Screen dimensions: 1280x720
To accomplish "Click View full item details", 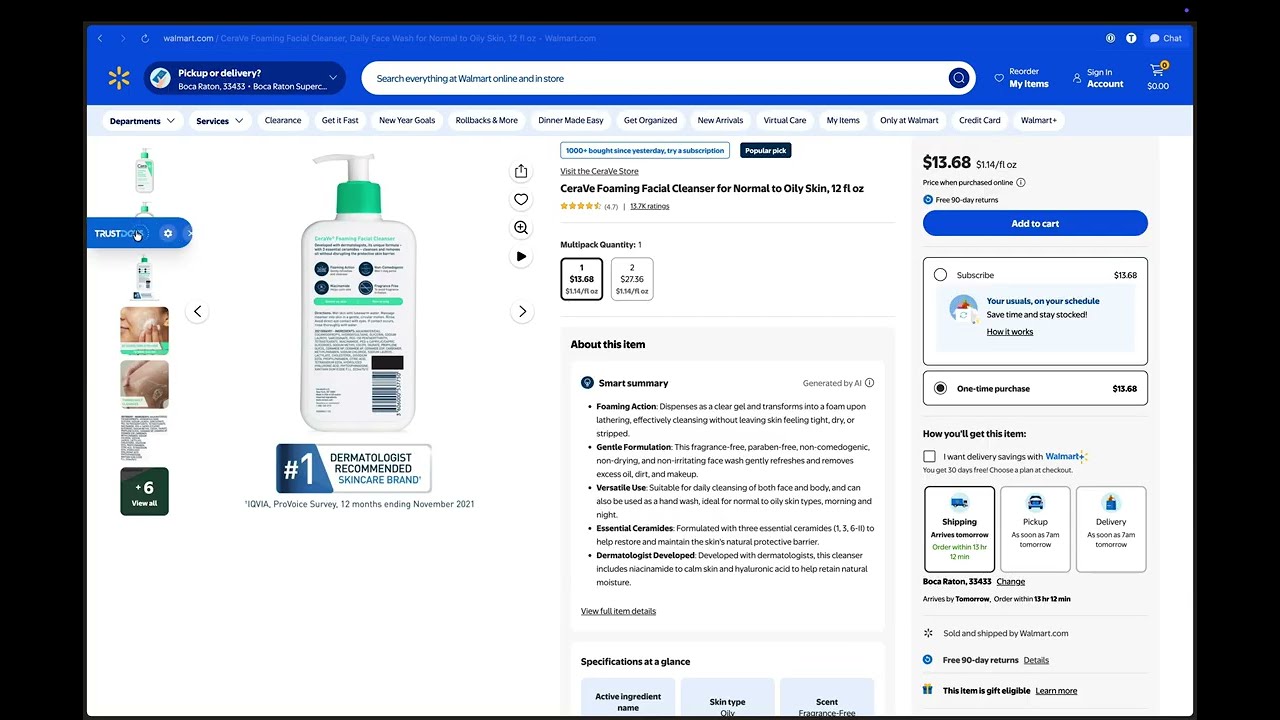I will pyautogui.click(x=618, y=611).
